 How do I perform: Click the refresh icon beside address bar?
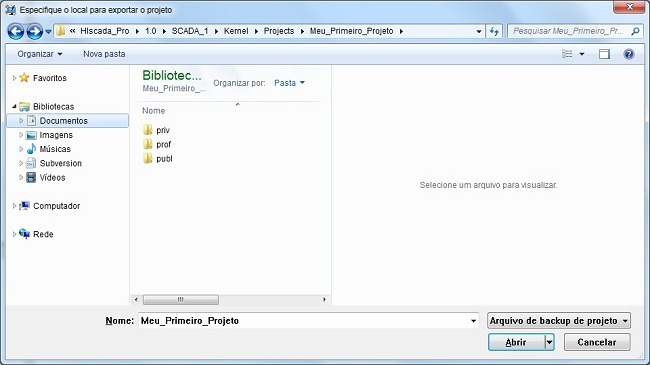(494, 31)
